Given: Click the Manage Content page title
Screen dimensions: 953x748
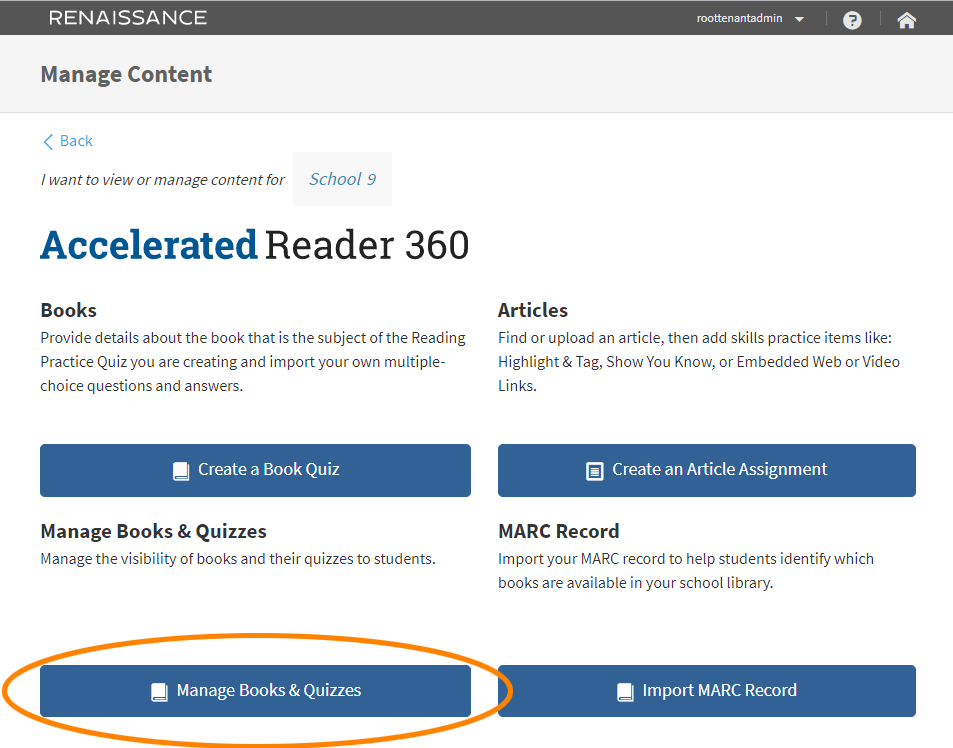Looking at the screenshot, I should coord(126,75).
